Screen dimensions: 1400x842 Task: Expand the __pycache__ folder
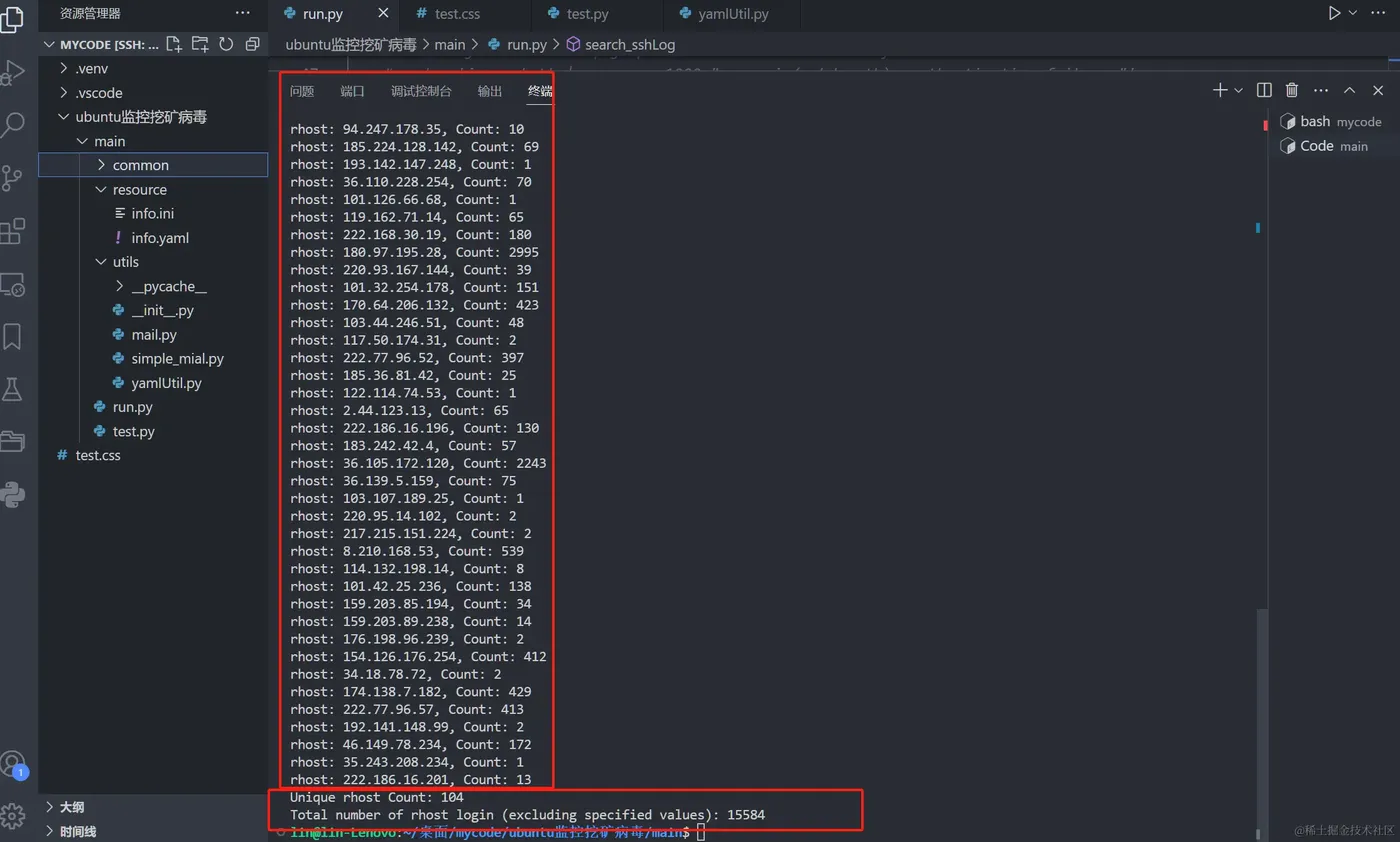pos(153,286)
